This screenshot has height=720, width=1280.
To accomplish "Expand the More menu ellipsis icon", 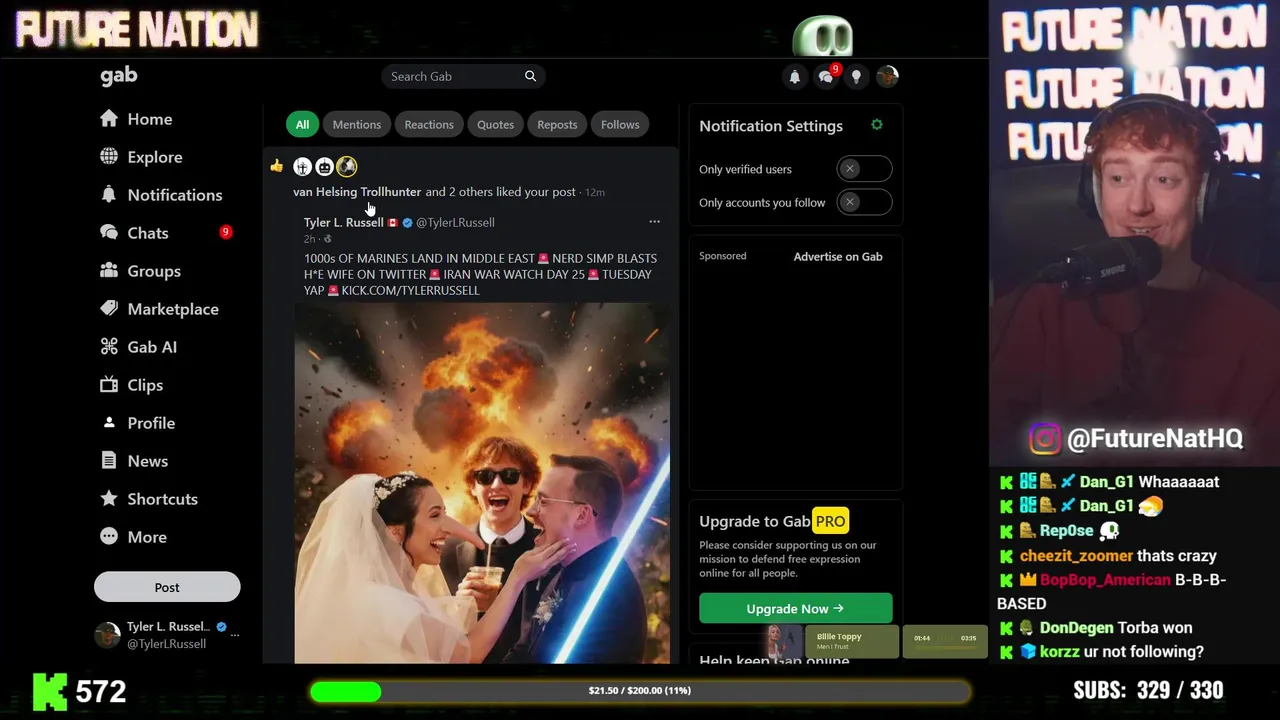I will [x=109, y=536].
